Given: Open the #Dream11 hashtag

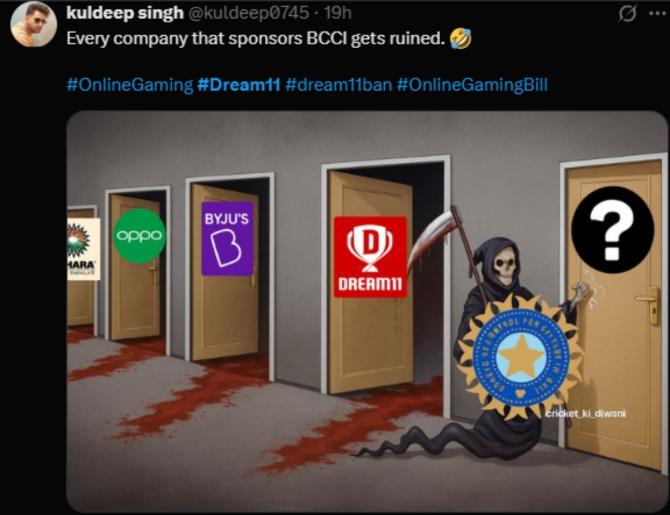Looking at the screenshot, I should click(239, 85).
